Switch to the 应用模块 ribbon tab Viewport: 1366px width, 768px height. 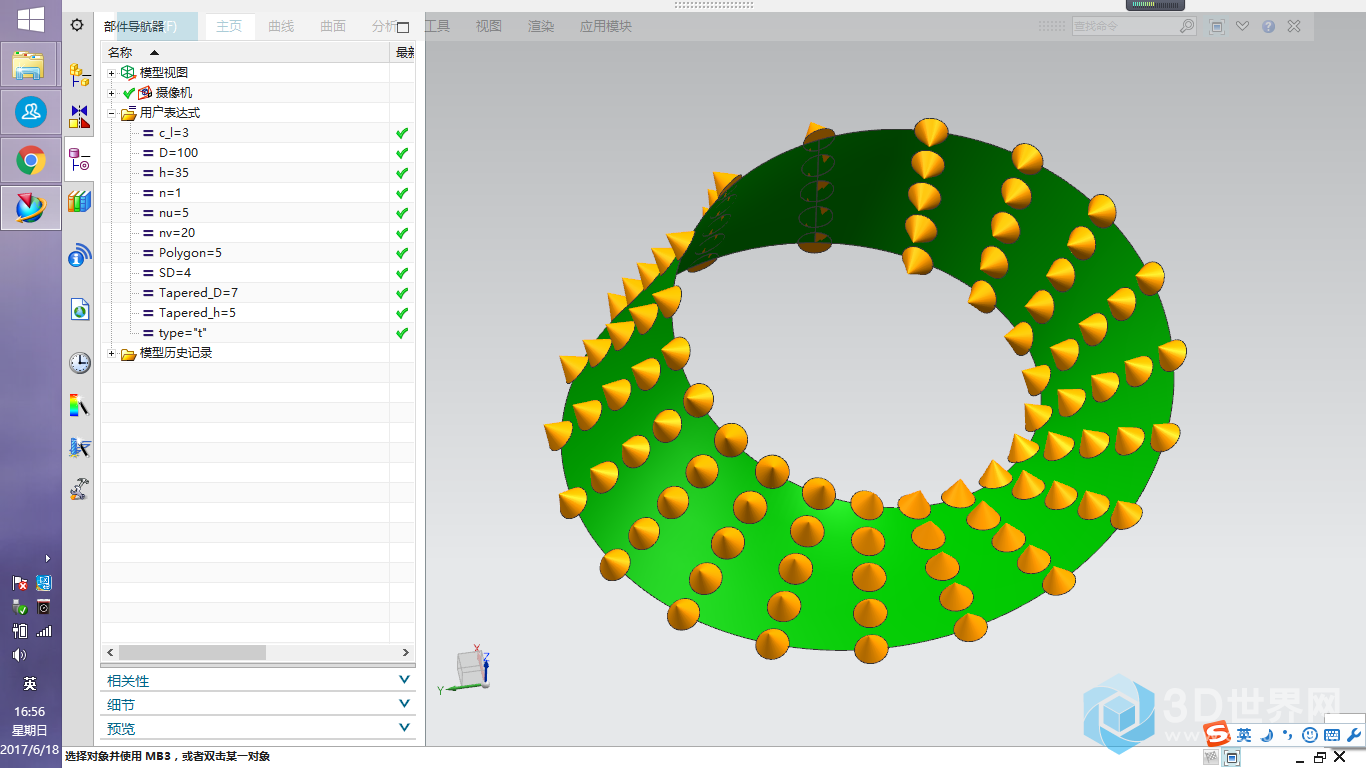pyautogui.click(x=606, y=26)
